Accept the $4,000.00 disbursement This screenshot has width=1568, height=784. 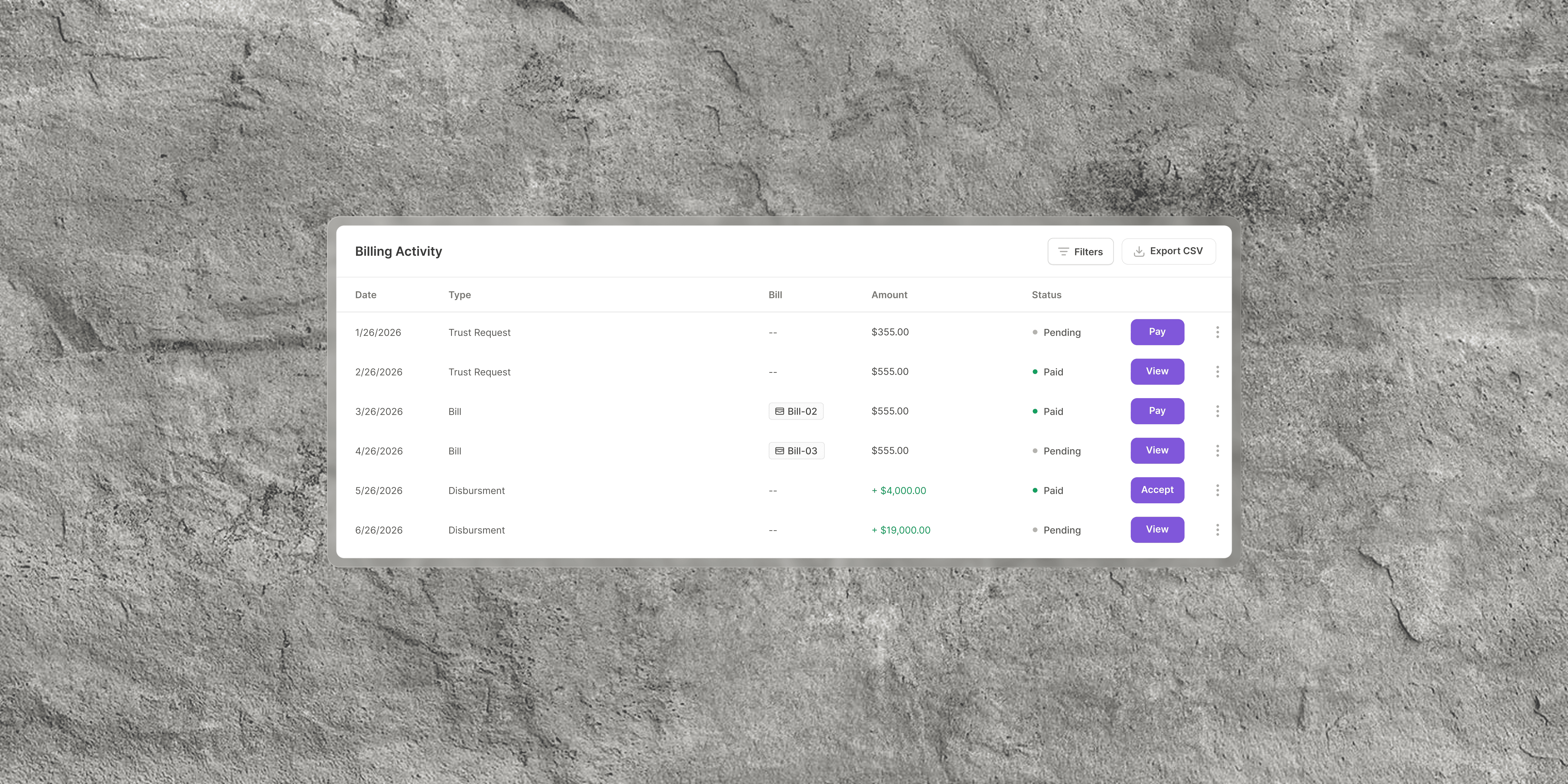[x=1157, y=490]
